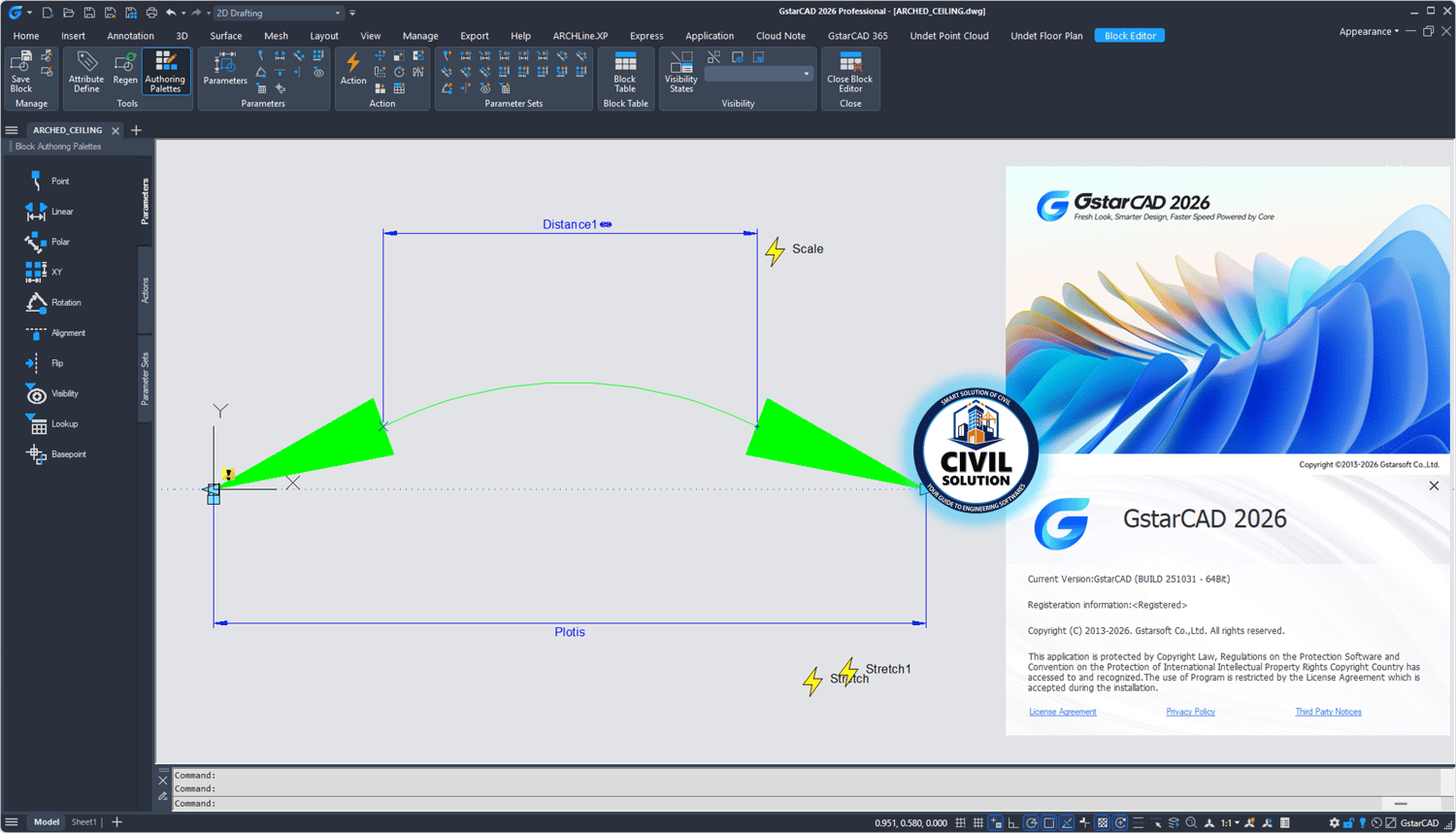Select the Basepoint parameter in palette

[x=56, y=454]
